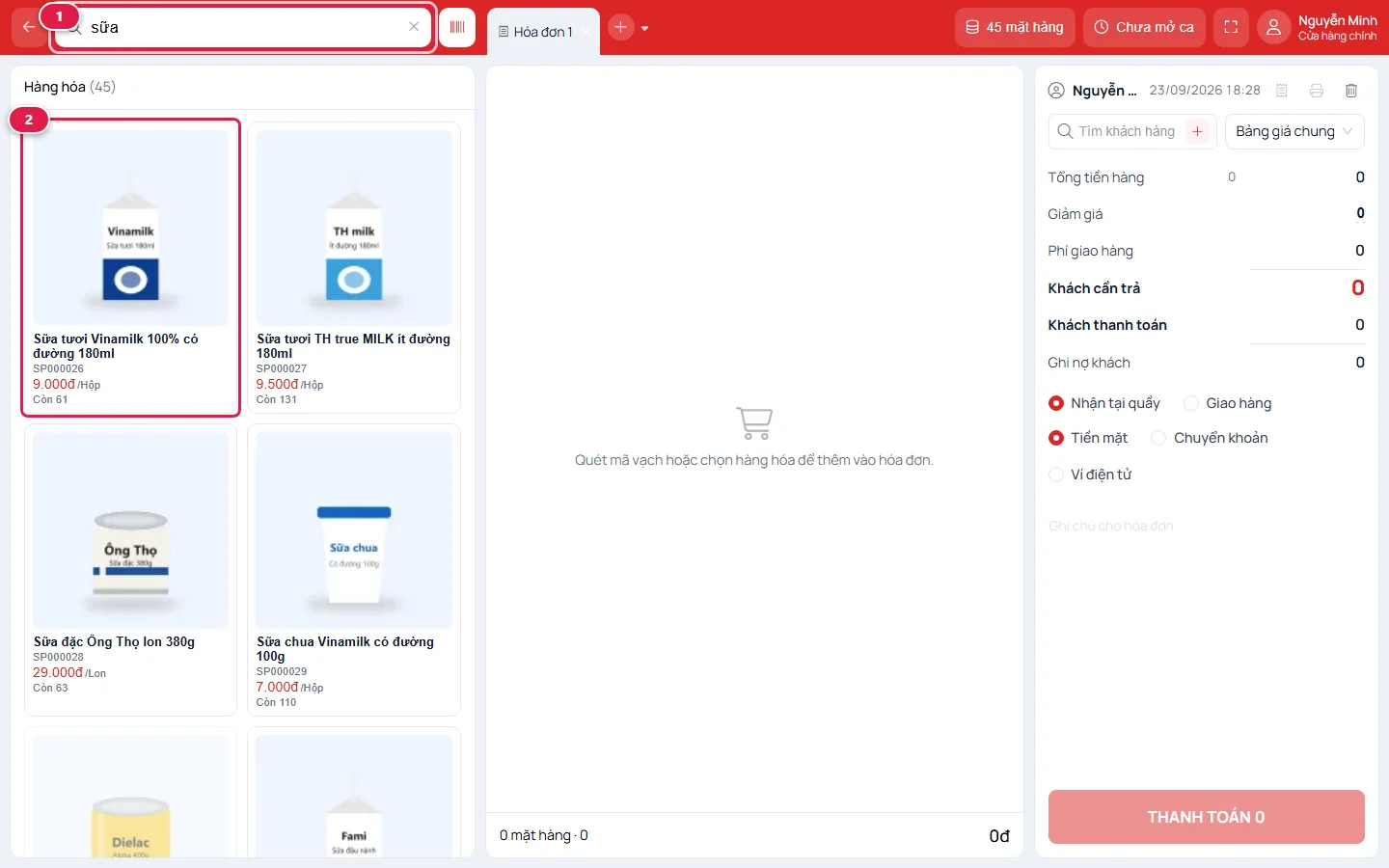
Task: Open the barcode scanner button
Action: click(457, 27)
